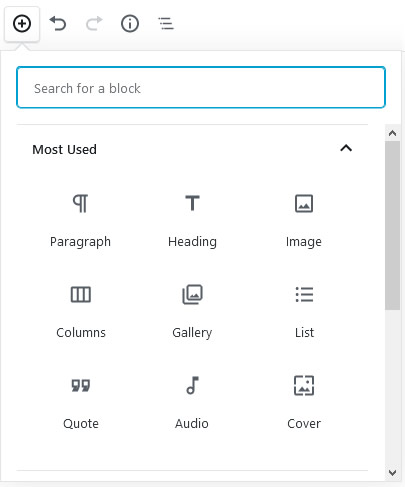
Task: Insert an Audio block
Action: [192, 402]
